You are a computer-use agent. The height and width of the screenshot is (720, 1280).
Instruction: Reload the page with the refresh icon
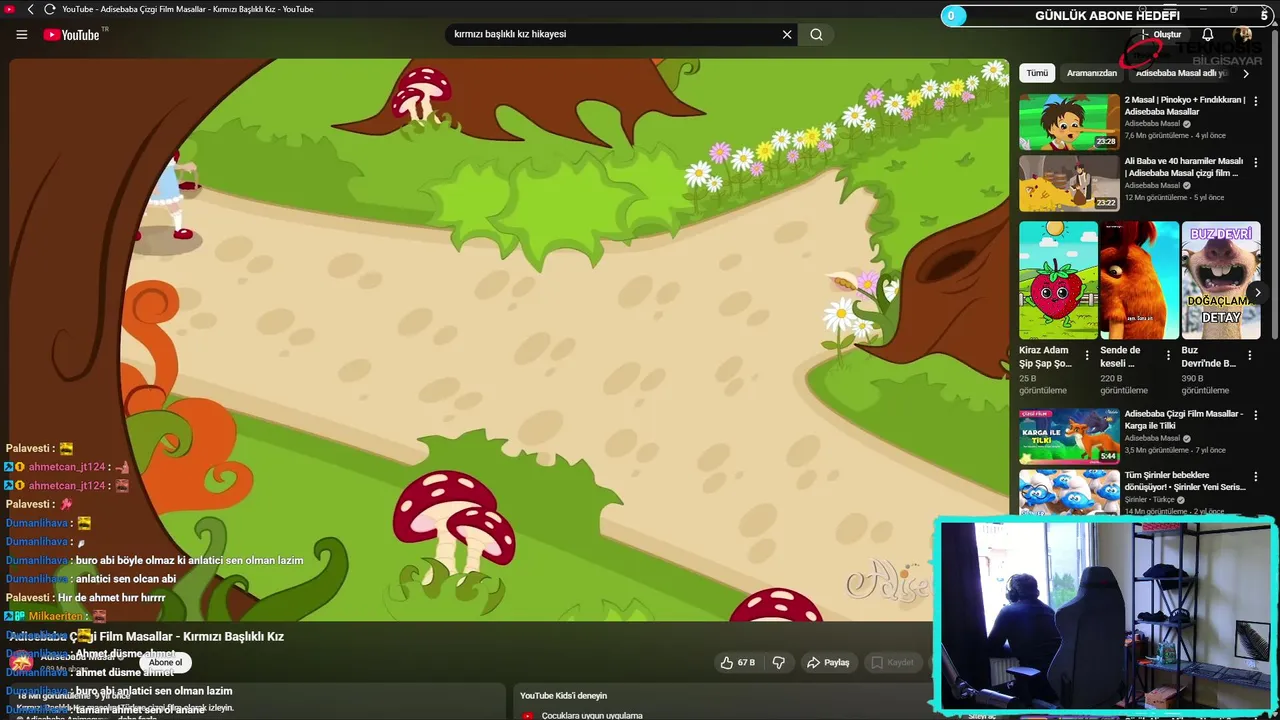pos(49,9)
